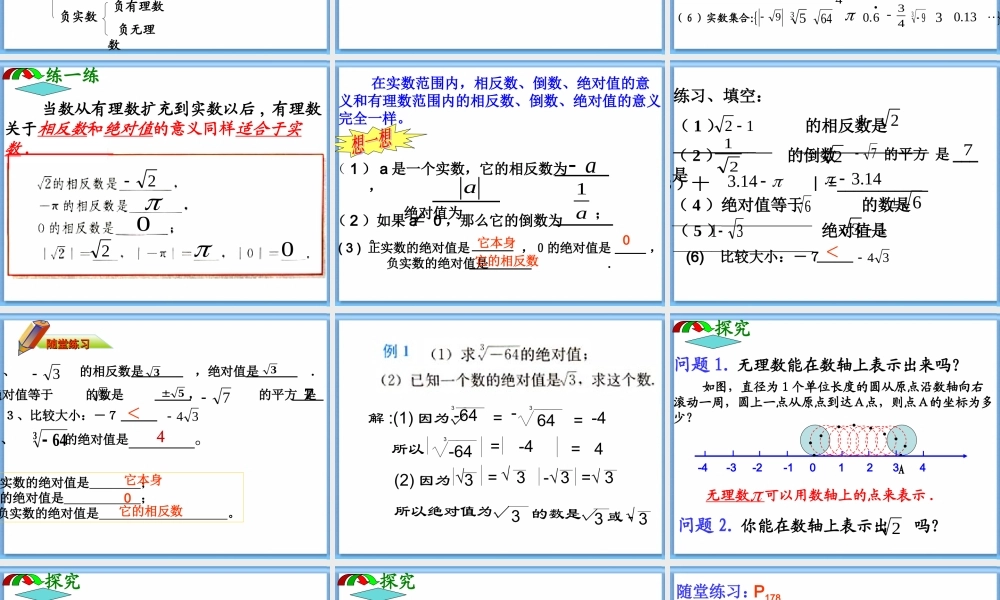1000x600 pixels.
Task: Click the yellow 想一想 starburst graphic
Action: pos(381,140)
